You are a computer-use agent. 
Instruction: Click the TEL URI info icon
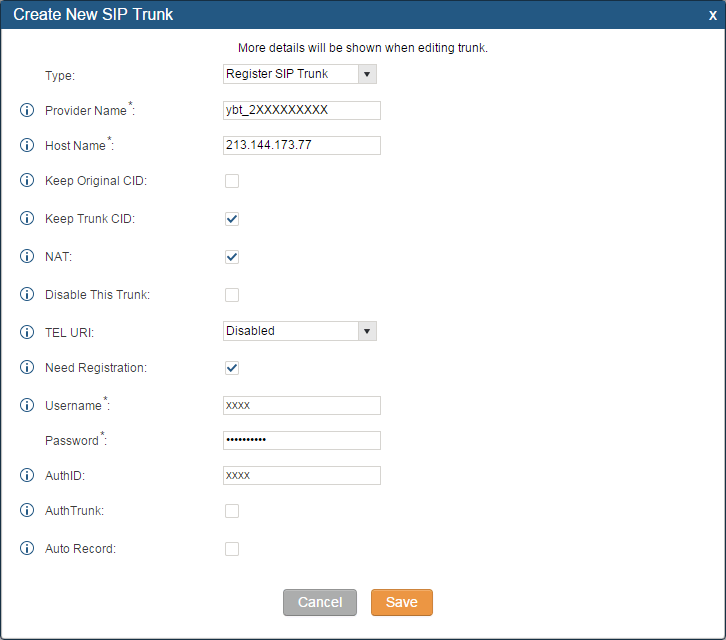pos(27,331)
